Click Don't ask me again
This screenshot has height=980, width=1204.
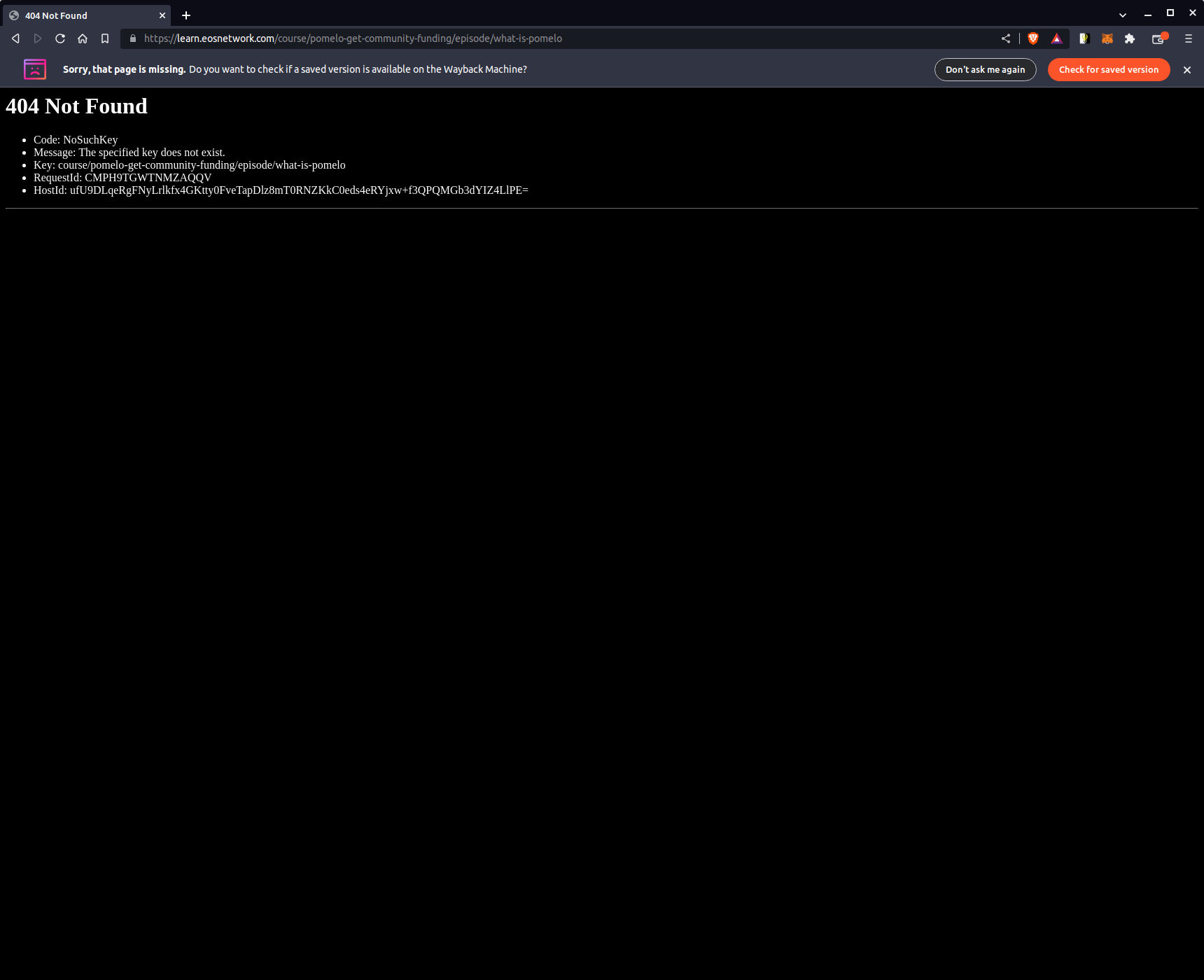(986, 69)
